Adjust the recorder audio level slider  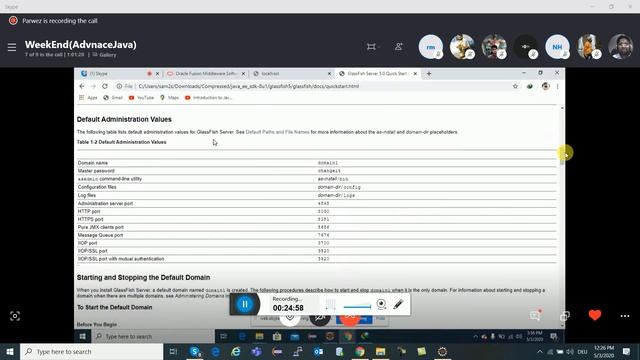pyautogui.click(x=357, y=307)
